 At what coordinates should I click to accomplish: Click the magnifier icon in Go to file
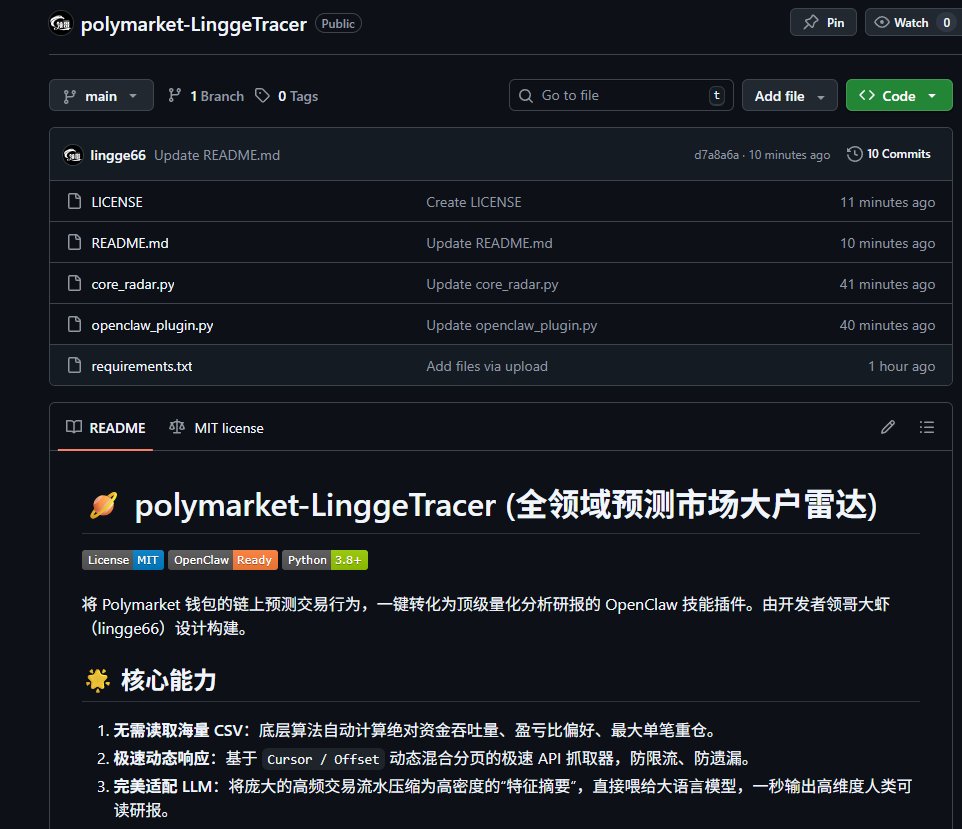[526, 96]
